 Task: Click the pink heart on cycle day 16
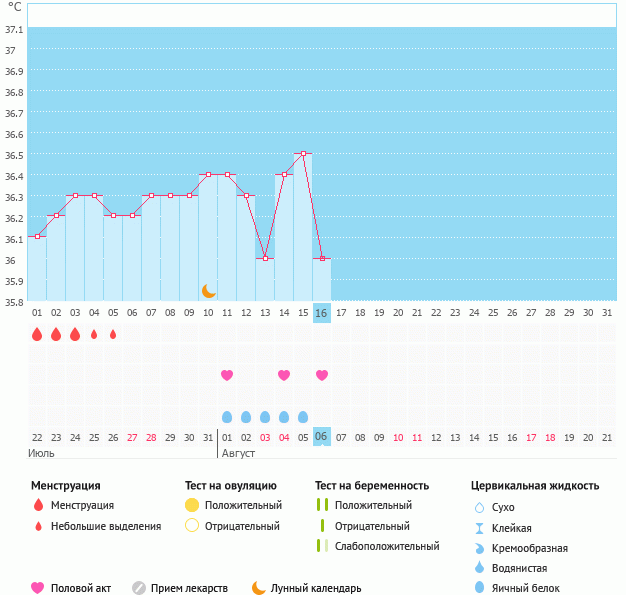click(322, 375)
